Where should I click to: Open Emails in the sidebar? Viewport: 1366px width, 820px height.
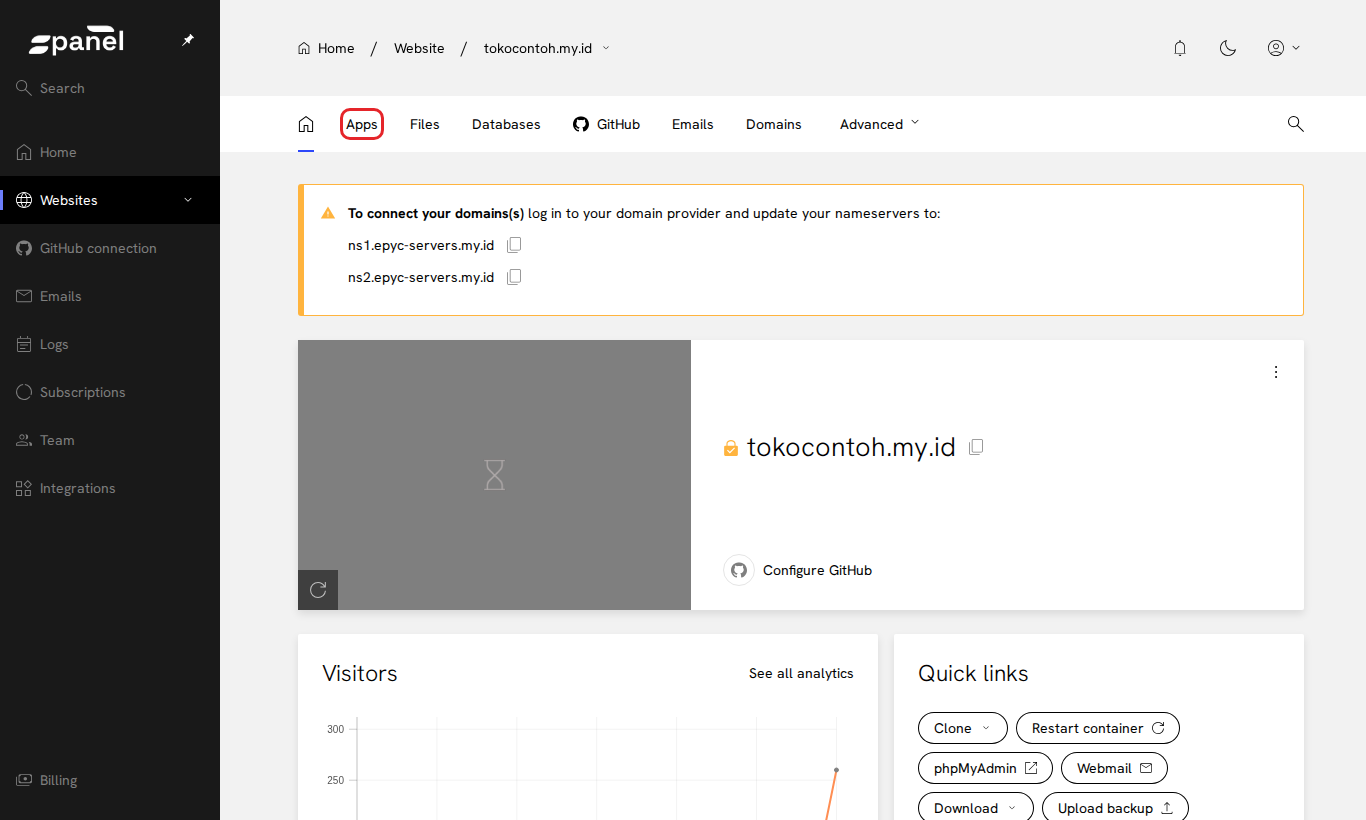(110, 296)
